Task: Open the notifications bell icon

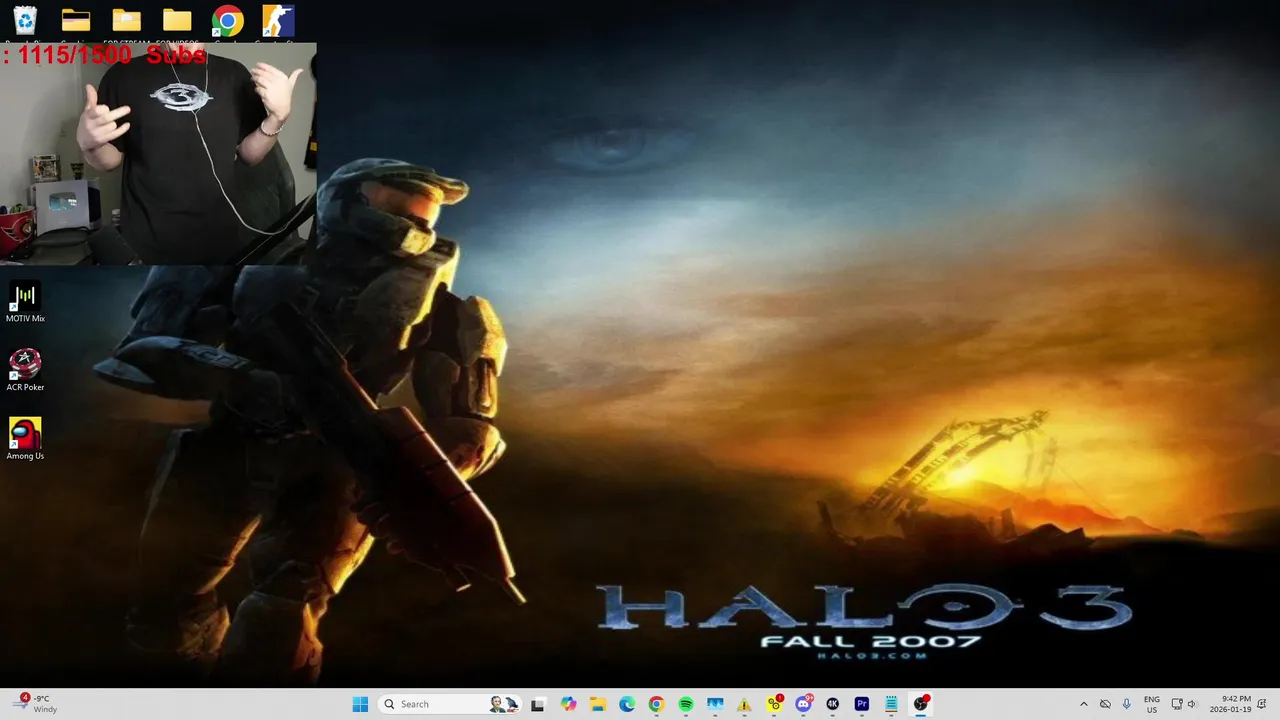Action: coord(1262,704)
